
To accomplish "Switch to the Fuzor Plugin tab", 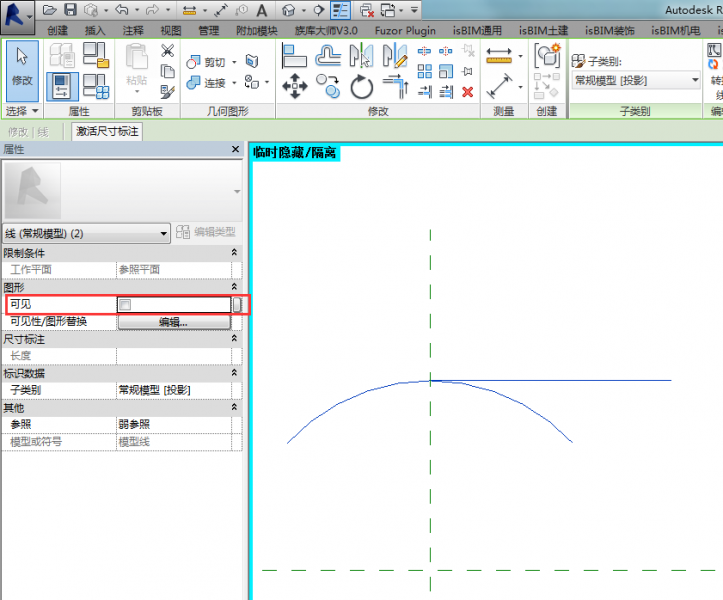I will pos(405,30).
